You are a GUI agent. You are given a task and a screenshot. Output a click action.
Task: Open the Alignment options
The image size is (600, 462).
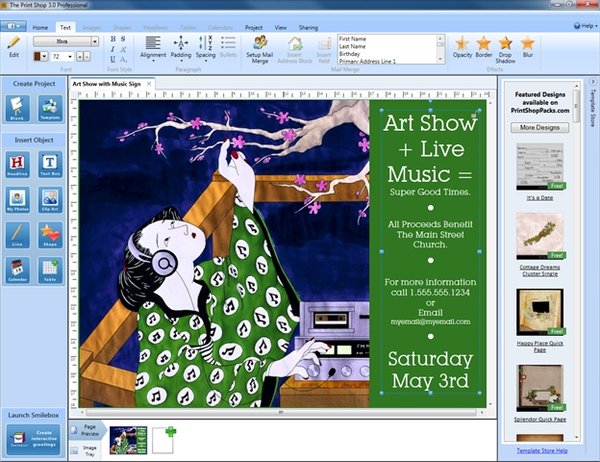(153, 47)
